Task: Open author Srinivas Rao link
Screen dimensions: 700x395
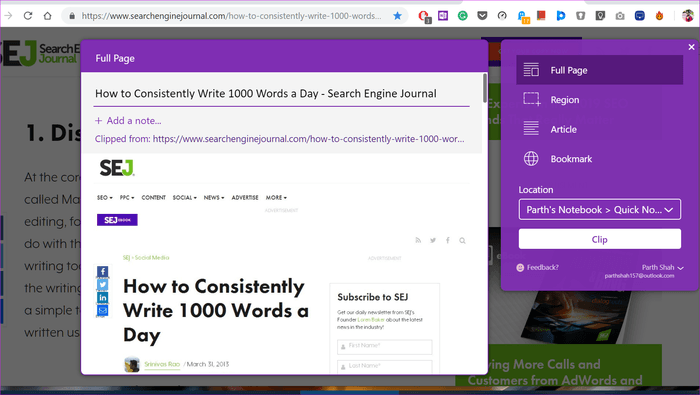Action: click(x=162, y=364)
